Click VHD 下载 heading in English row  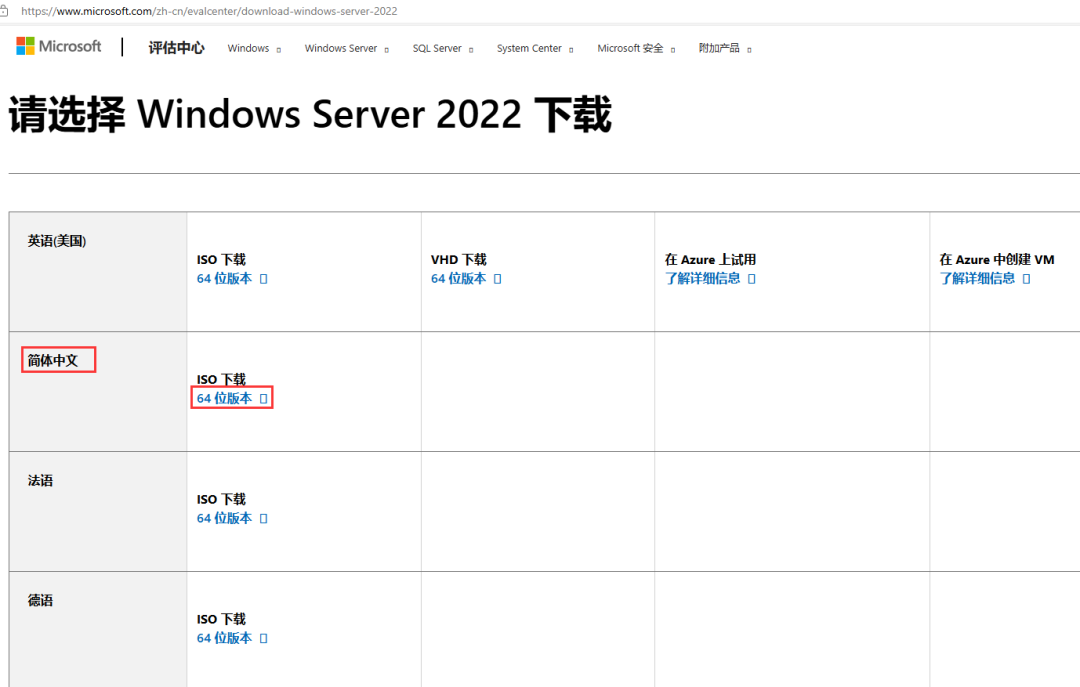pyautogui.click(x=459, y=260)
